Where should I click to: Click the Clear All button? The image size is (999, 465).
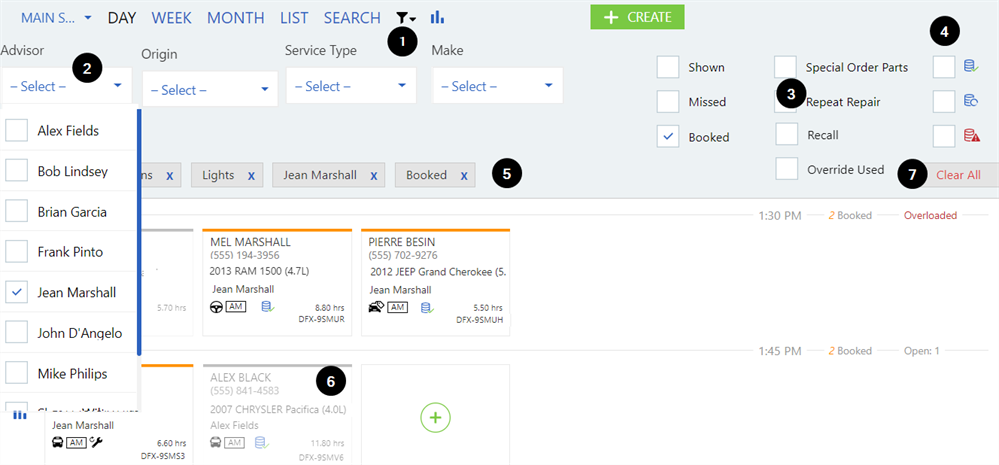tap(958, 174)
